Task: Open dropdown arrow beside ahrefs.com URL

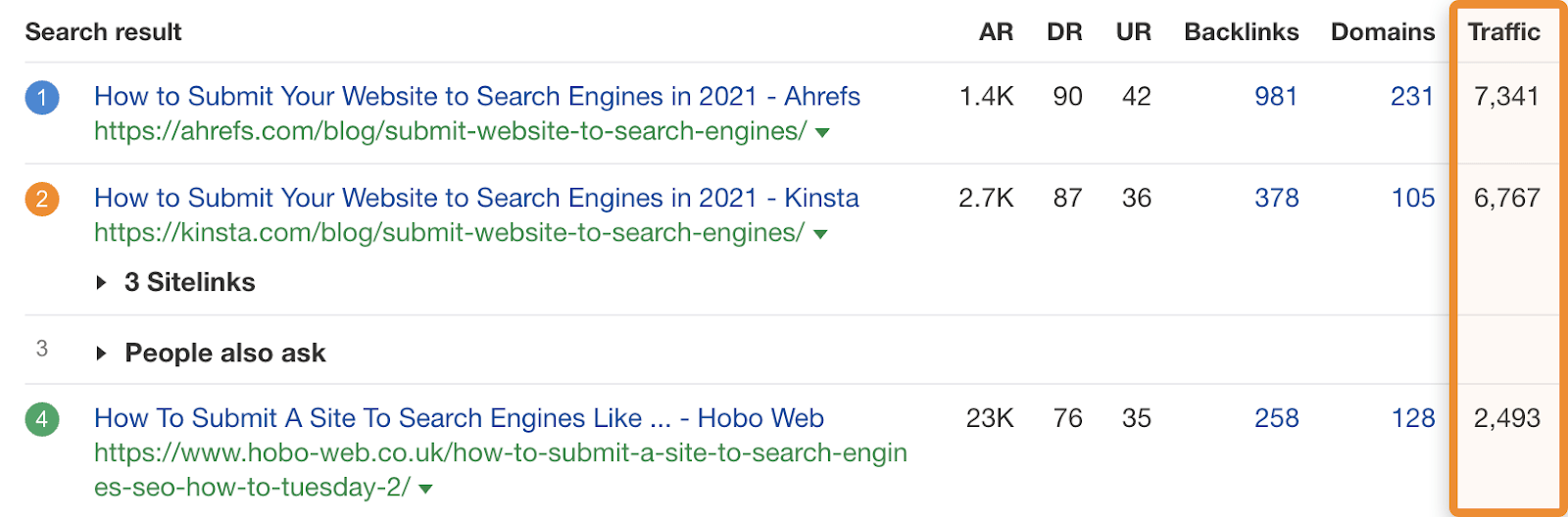Action: 822,133
